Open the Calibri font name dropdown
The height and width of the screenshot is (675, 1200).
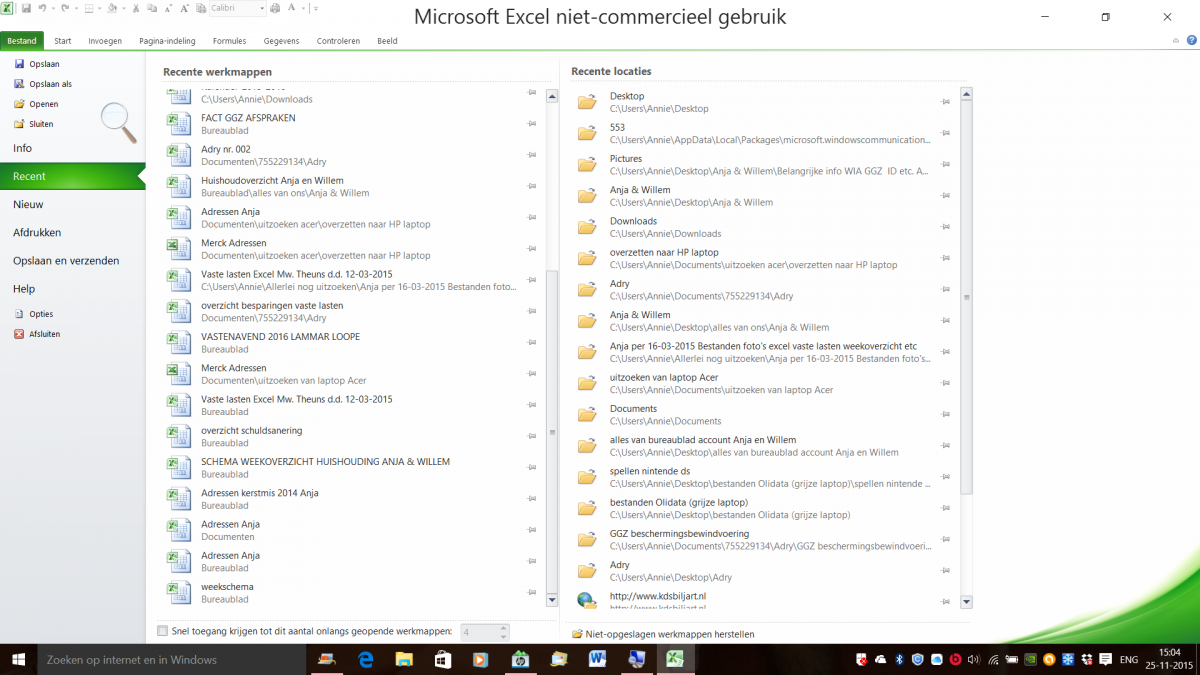262,8
